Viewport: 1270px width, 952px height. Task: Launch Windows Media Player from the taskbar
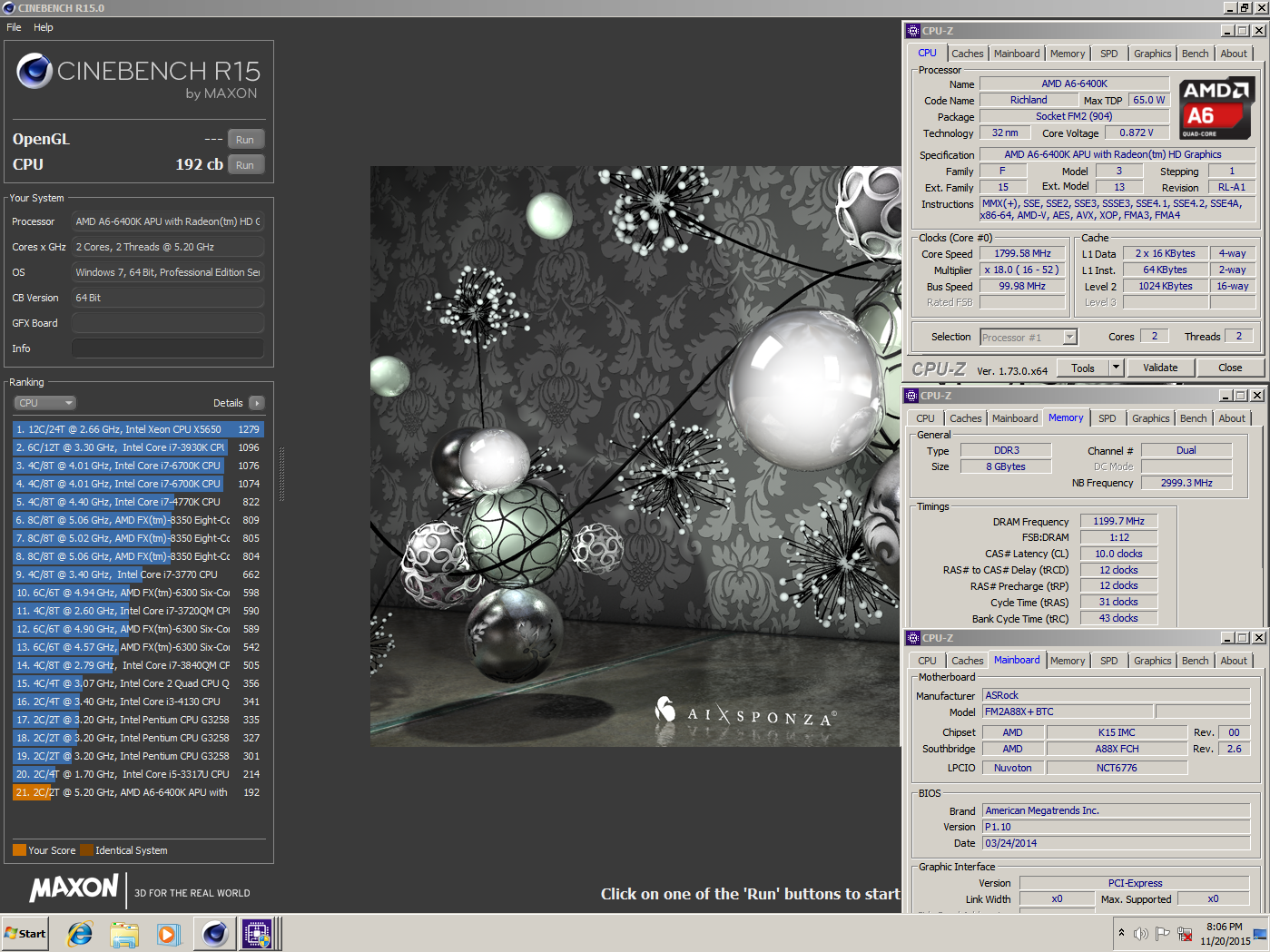tap(169, 933)
